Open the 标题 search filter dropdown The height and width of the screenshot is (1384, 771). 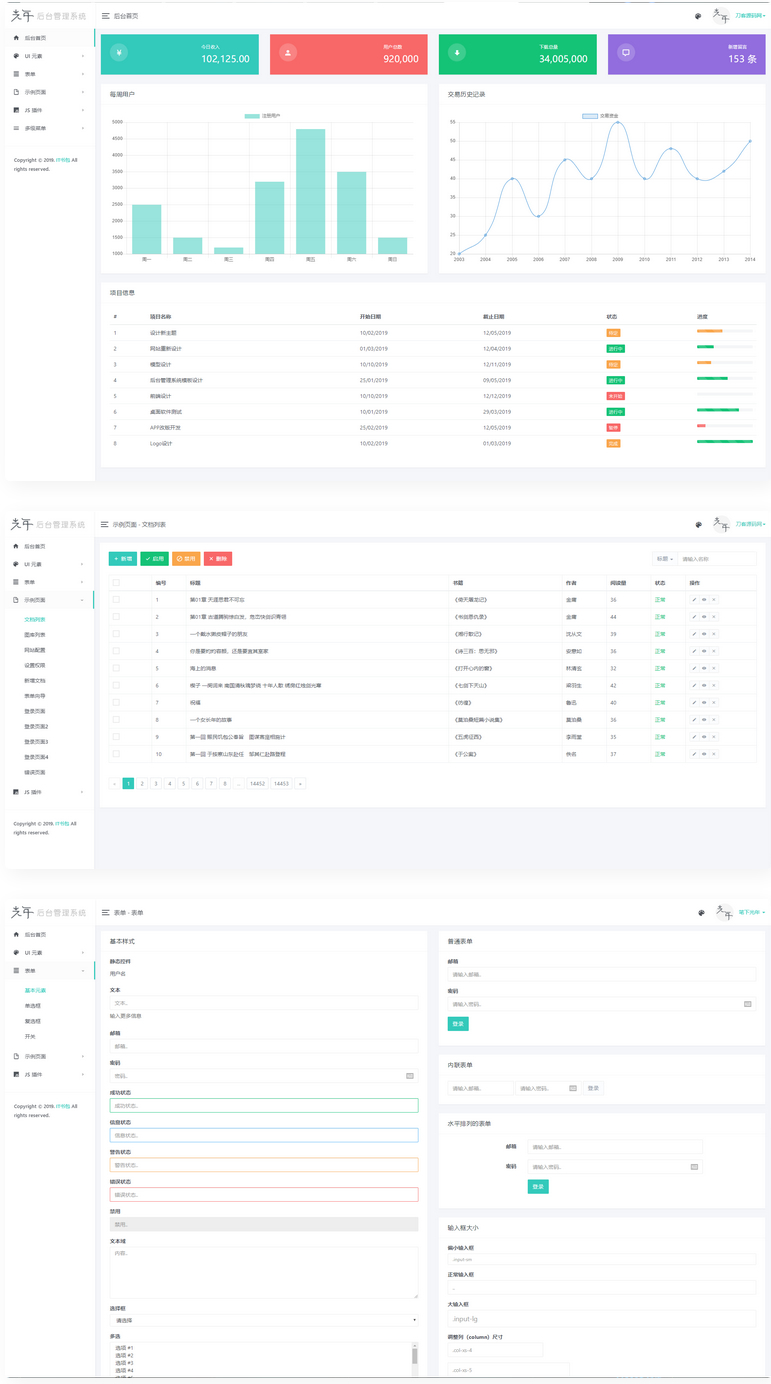click(664, 559)
